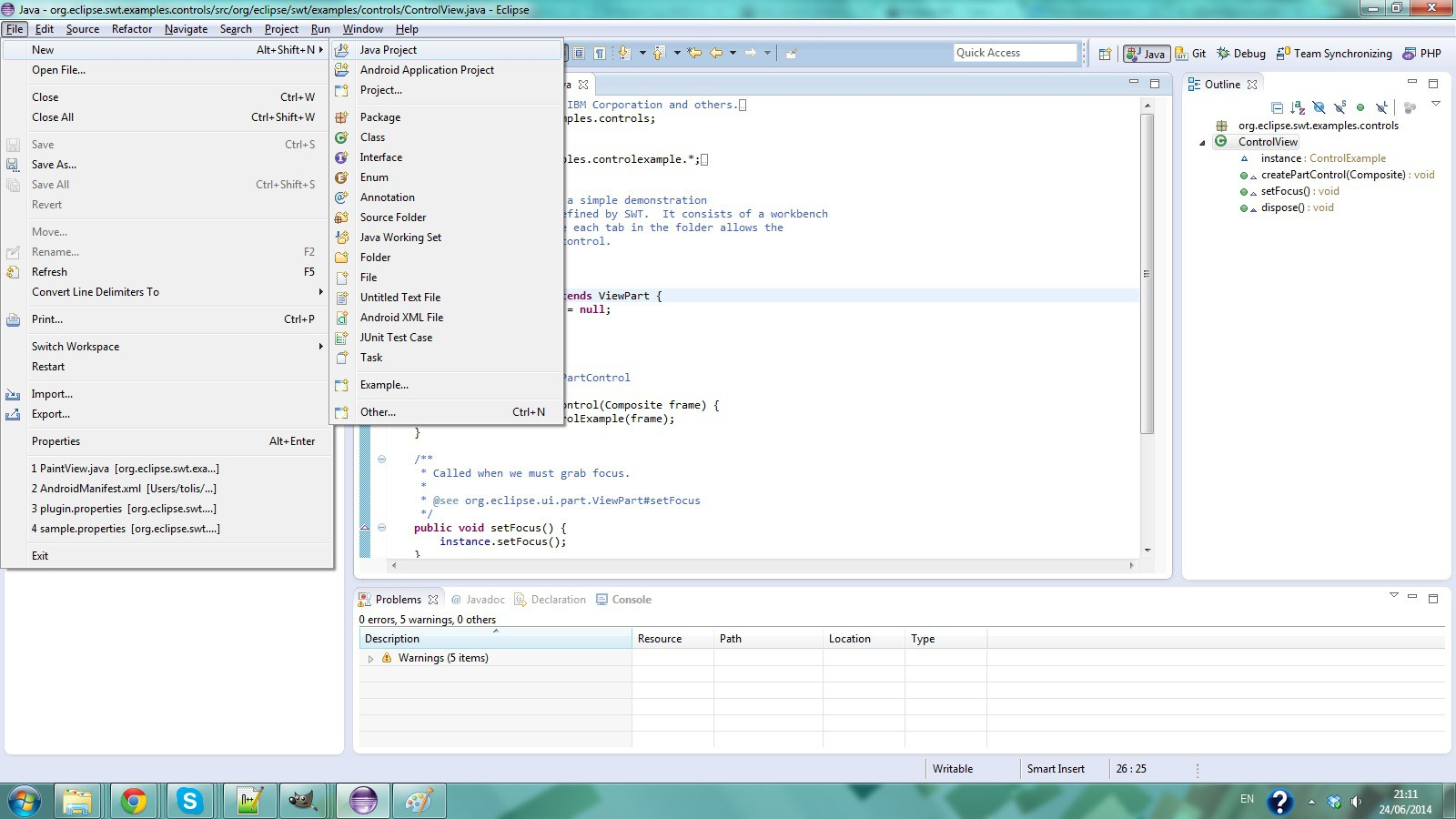The image size is (1456, 819).
Task: Open the Navigate menu
Action: 186,29
